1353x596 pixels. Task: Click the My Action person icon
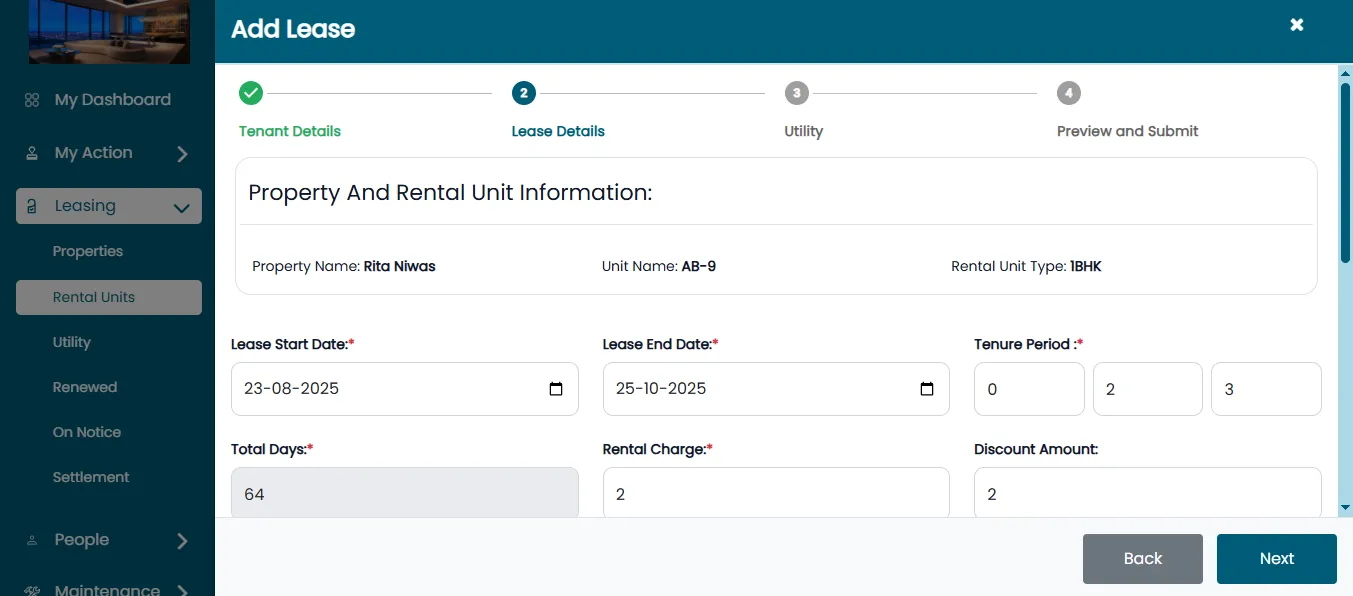[x=32, y=153]
